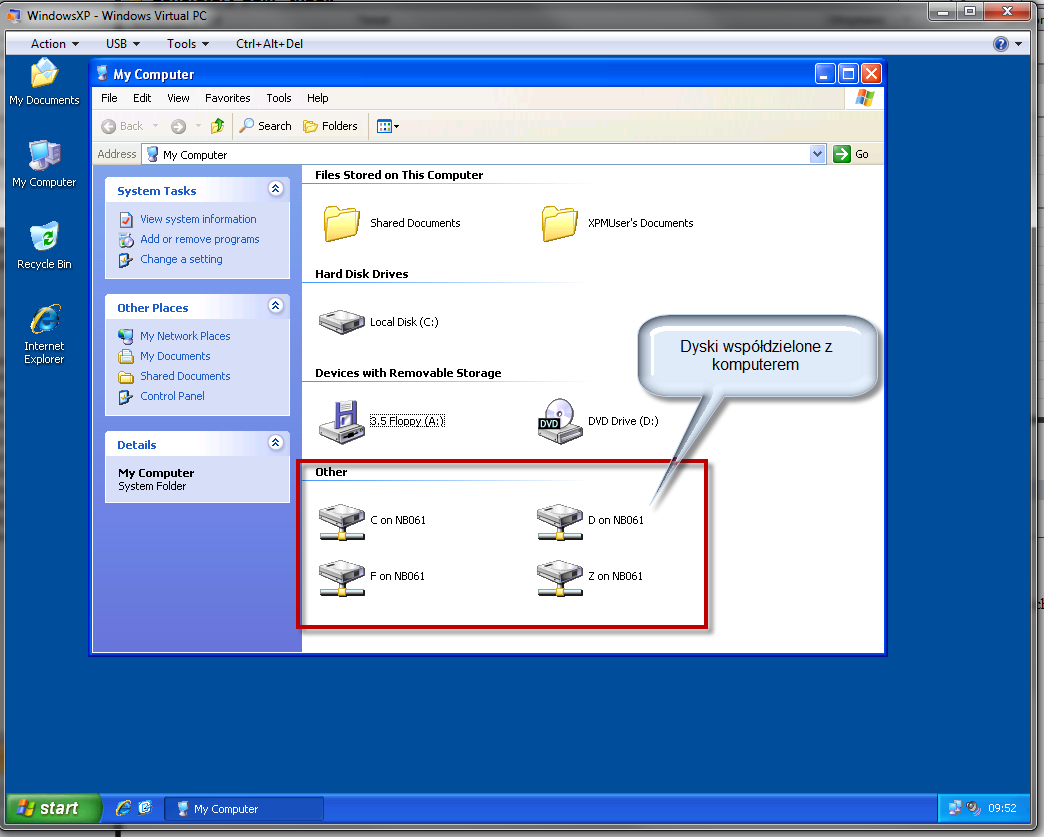Screen dimensions: 1044x837
Task: Open the Forward history dropdown arrow
Action: coord(198,126)
